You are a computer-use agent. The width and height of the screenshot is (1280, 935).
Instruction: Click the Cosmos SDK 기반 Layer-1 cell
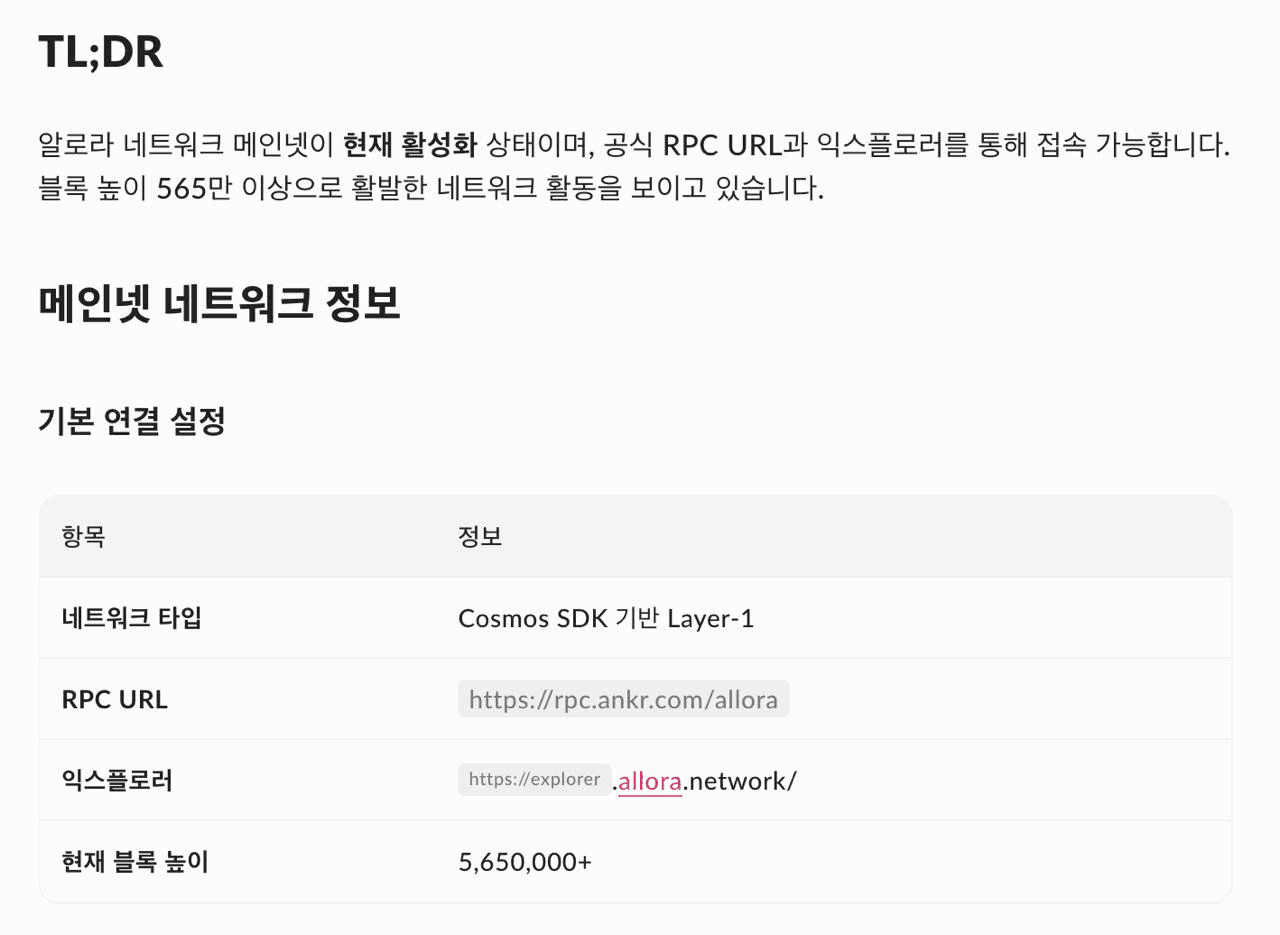(606, 618)
